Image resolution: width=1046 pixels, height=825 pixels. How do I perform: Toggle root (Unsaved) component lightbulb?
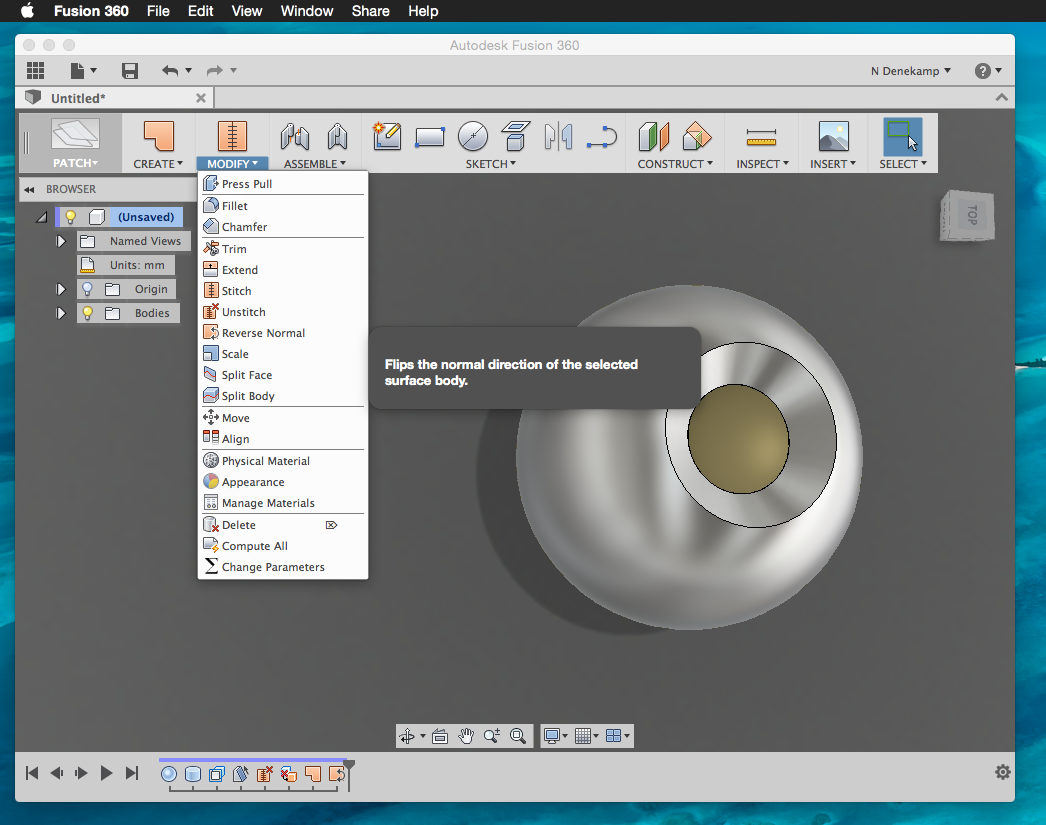pos(71,217)
